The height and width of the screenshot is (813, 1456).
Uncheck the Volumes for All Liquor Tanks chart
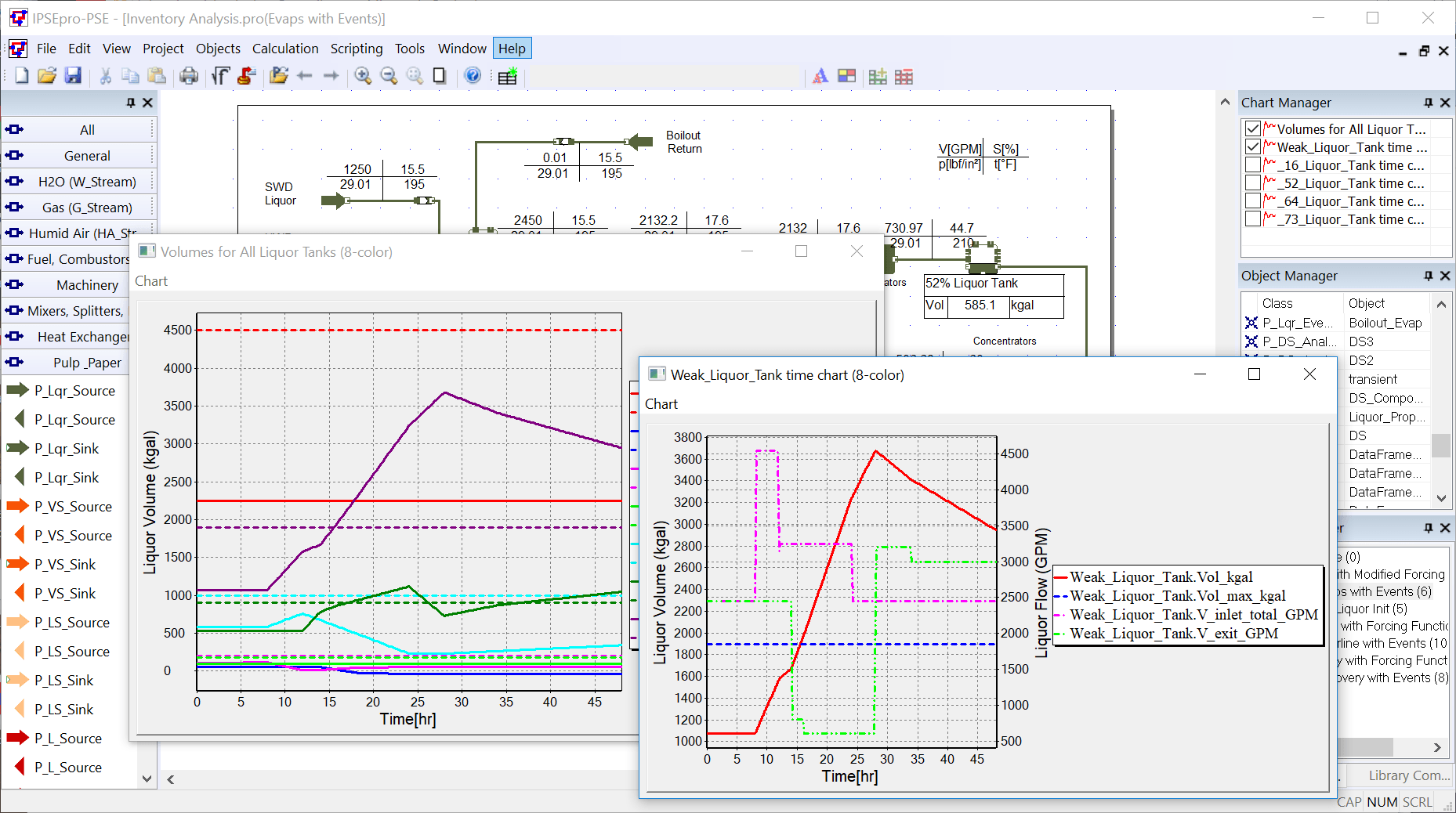coord(1253,129)
